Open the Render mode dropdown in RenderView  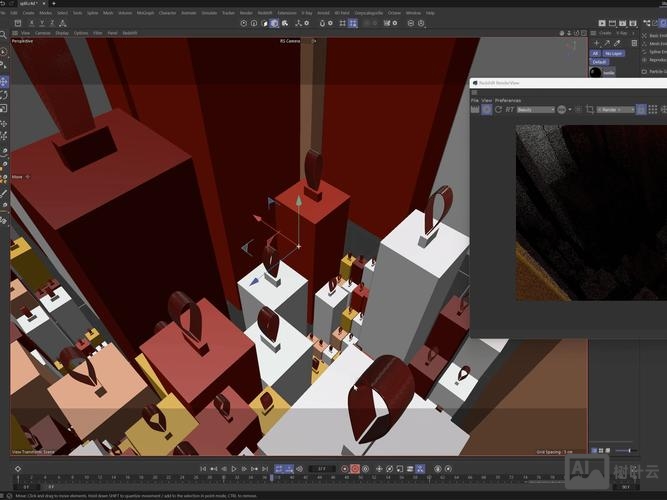[x=615, y=109]
